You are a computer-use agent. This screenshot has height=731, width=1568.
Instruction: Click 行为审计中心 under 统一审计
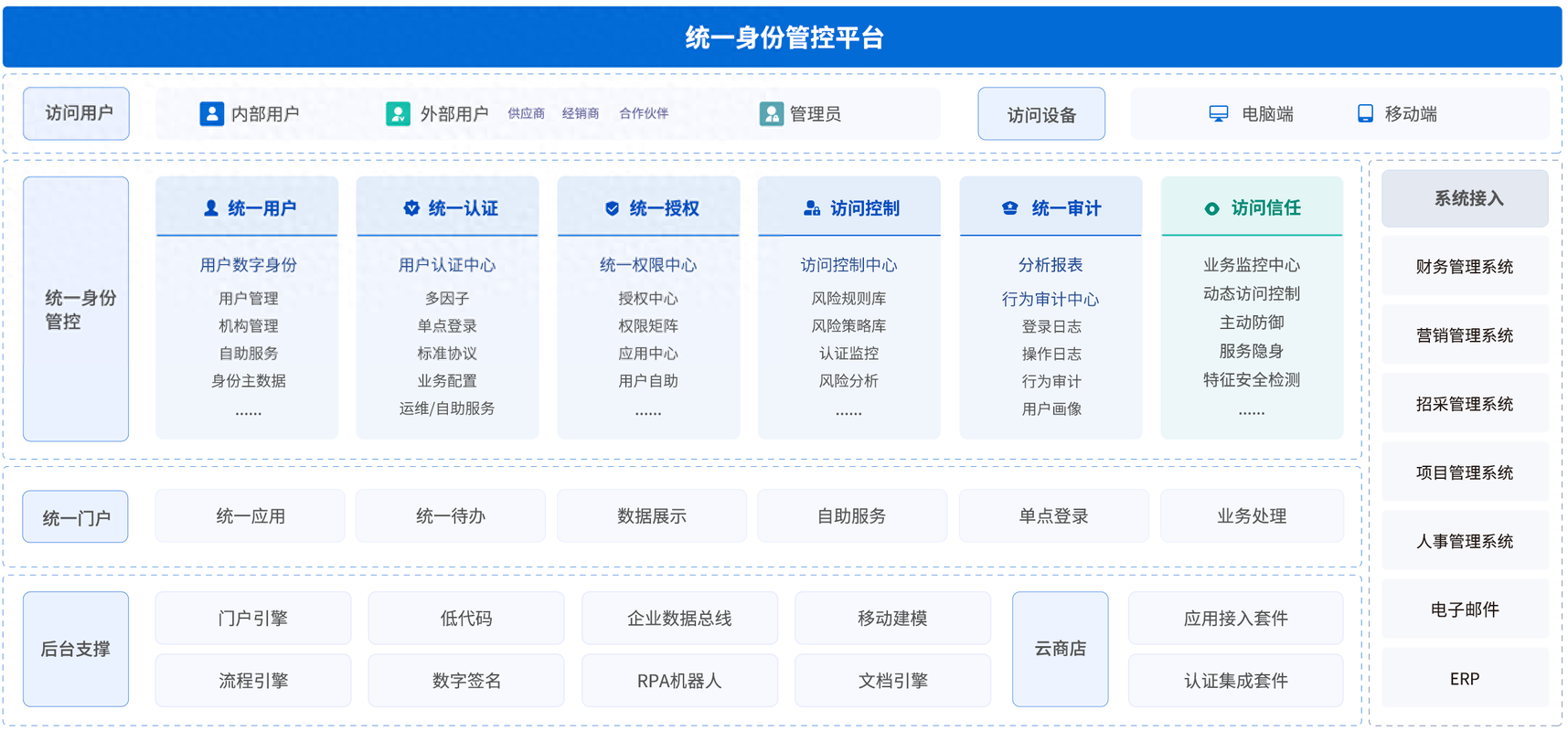(1051, 299)
